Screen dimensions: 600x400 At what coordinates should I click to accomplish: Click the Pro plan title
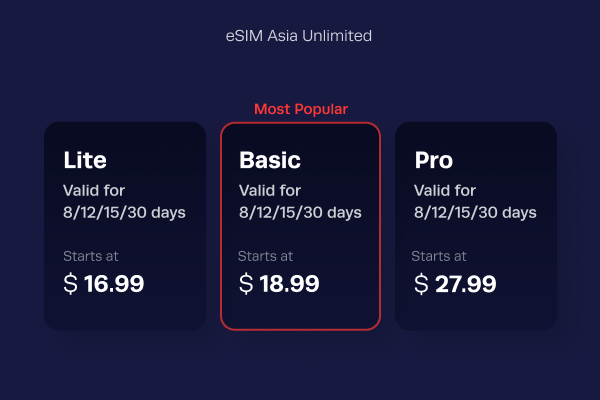coord(434,160)
